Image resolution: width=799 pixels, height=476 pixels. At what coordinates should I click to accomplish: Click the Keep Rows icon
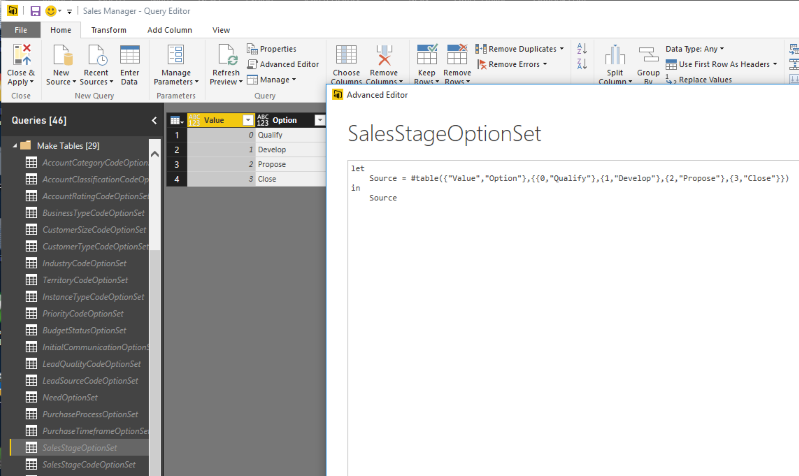427,55
